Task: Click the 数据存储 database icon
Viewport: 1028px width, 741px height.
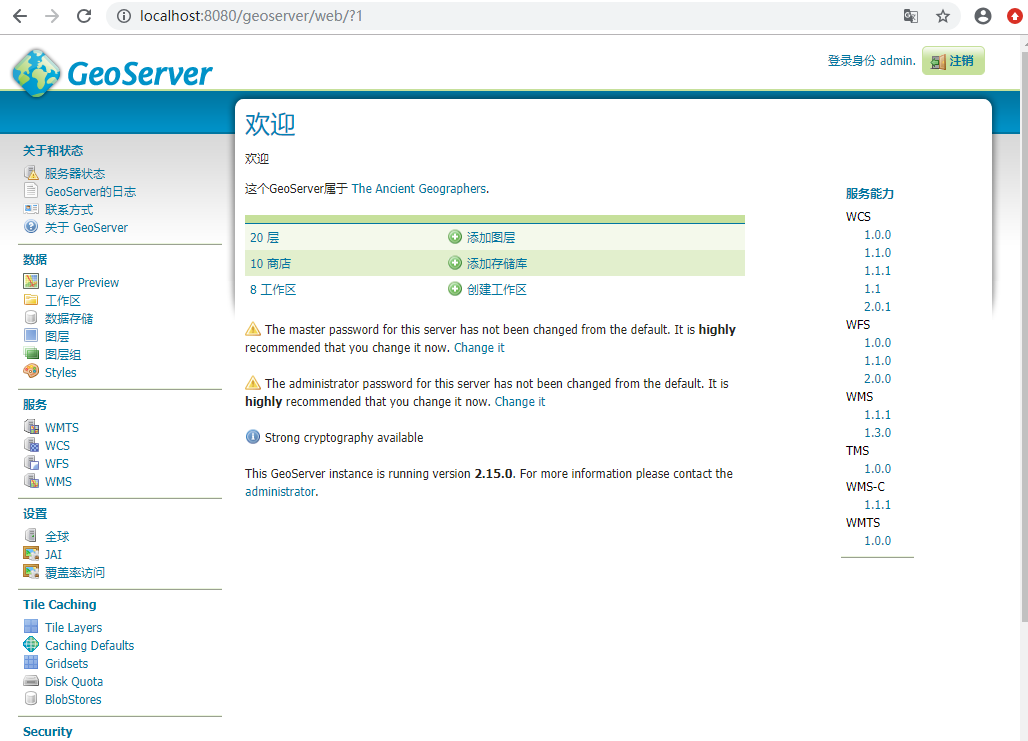Action: [x=31, y=317]
